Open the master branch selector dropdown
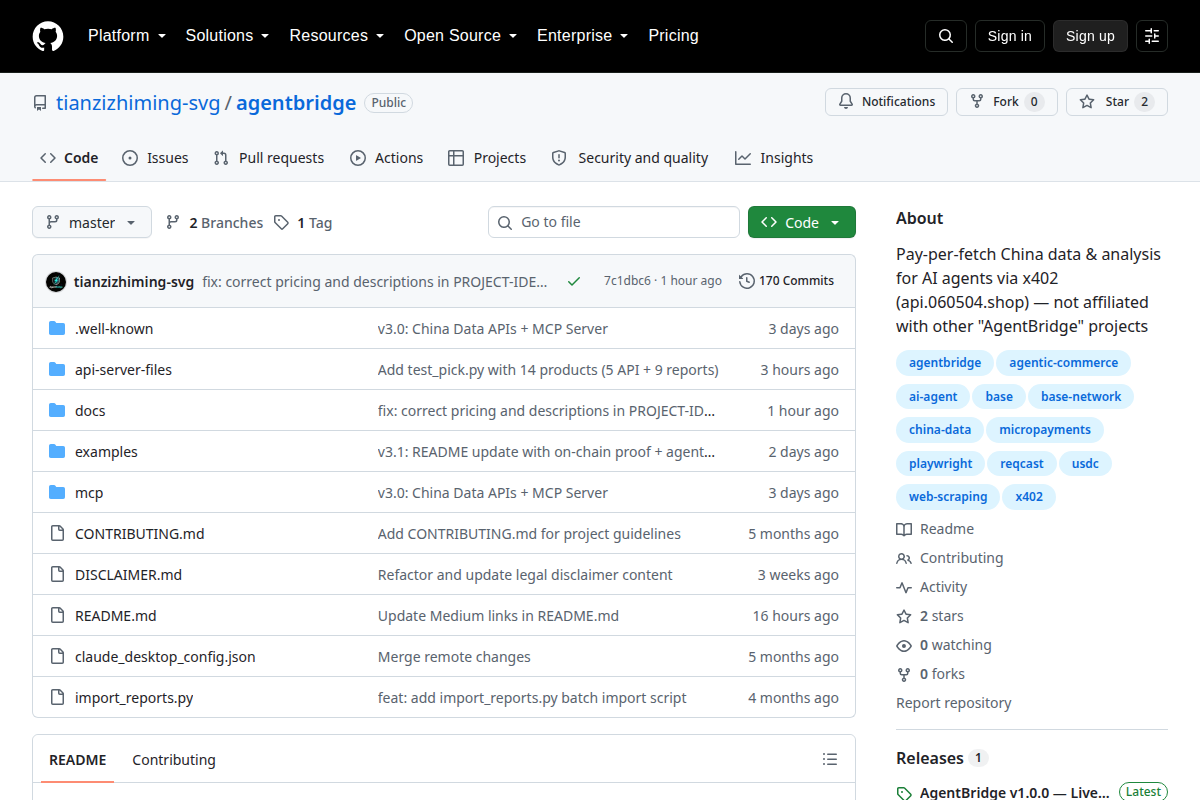Image resolution: width=1200 pixels, height=800 pixels. click(x=92, y=222)
